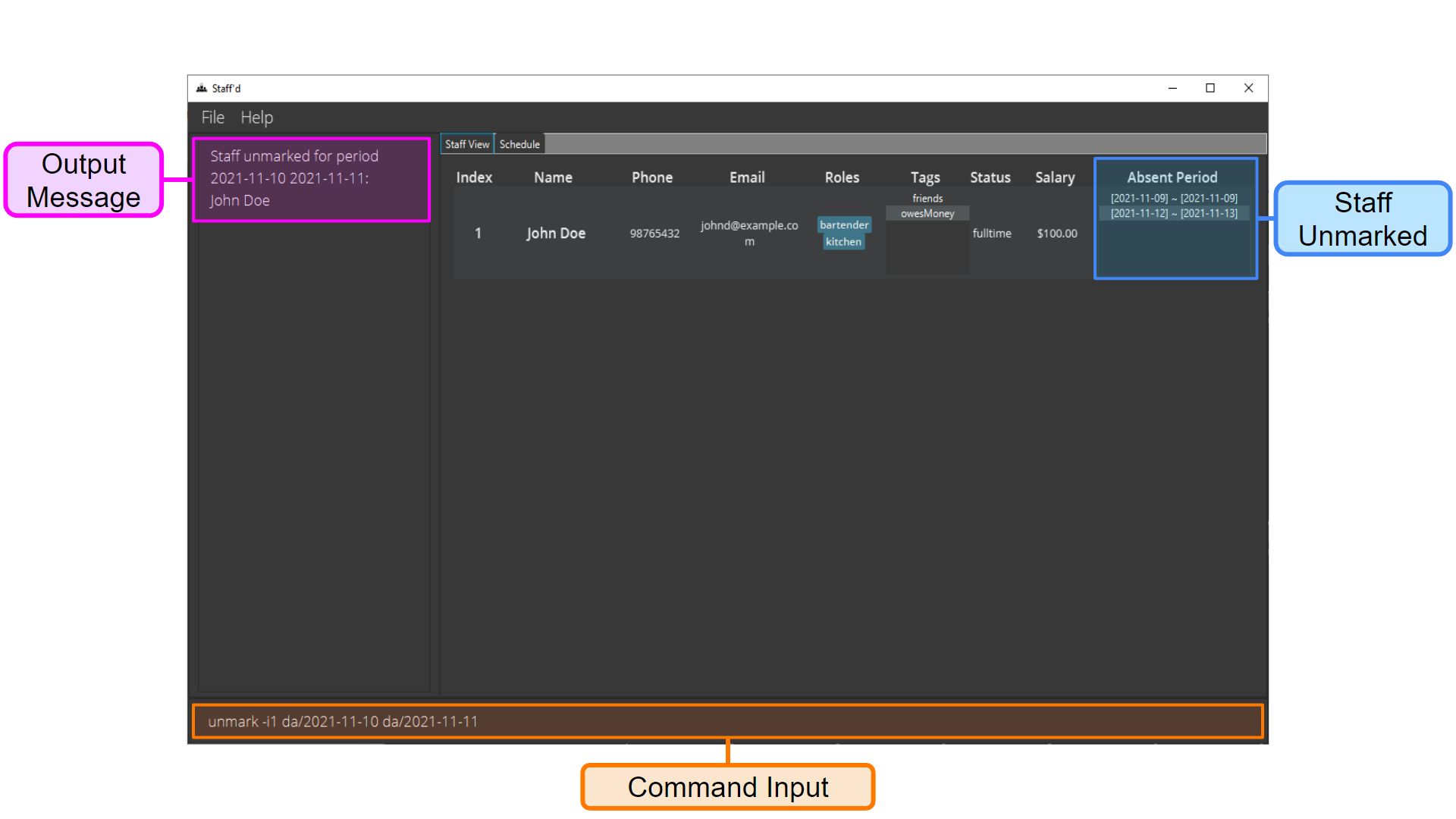Screen dimensions: 1456x819
Task: Close the Staff'd window
Action: pos(1248,89)
